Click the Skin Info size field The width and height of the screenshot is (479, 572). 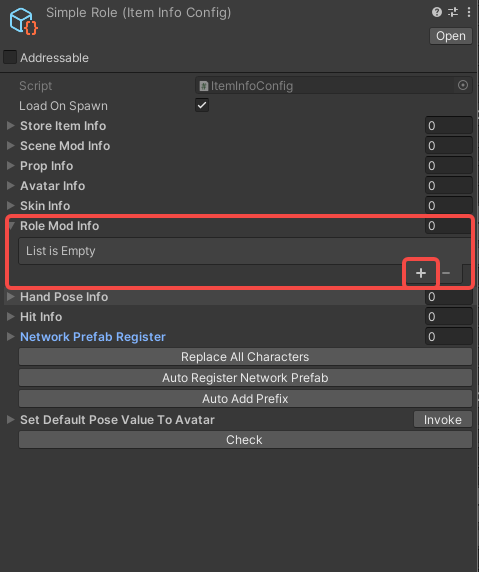coord(449,205)
